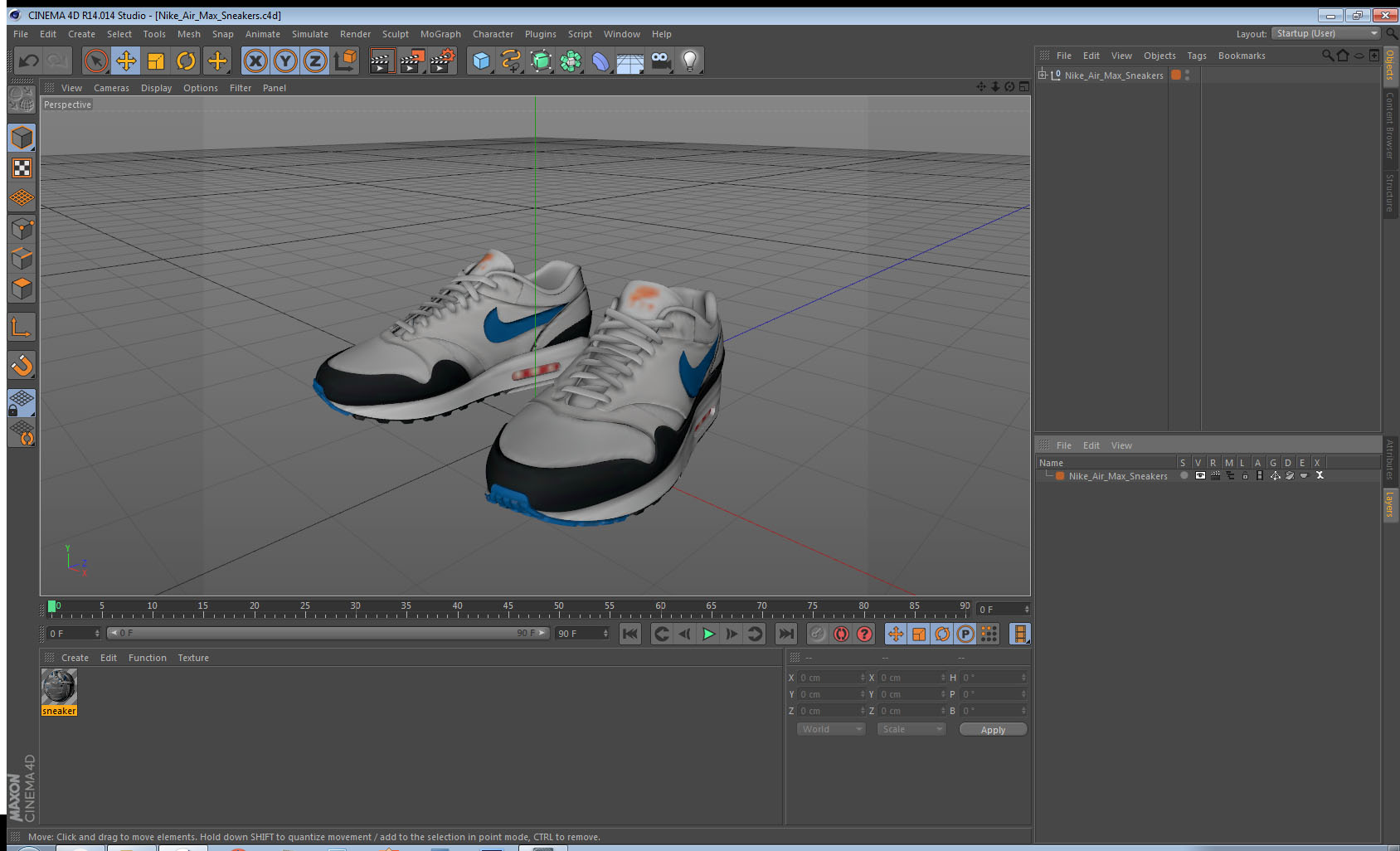Activate the Rotate tool
Viewport: 1400px width, 851px height.
click(186, 61)
